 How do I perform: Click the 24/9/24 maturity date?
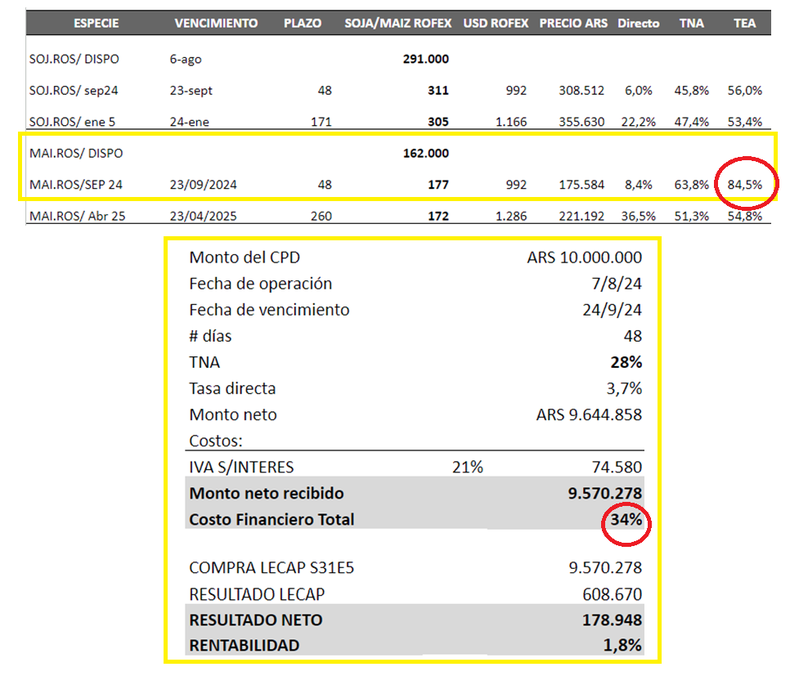click(612, 310)
